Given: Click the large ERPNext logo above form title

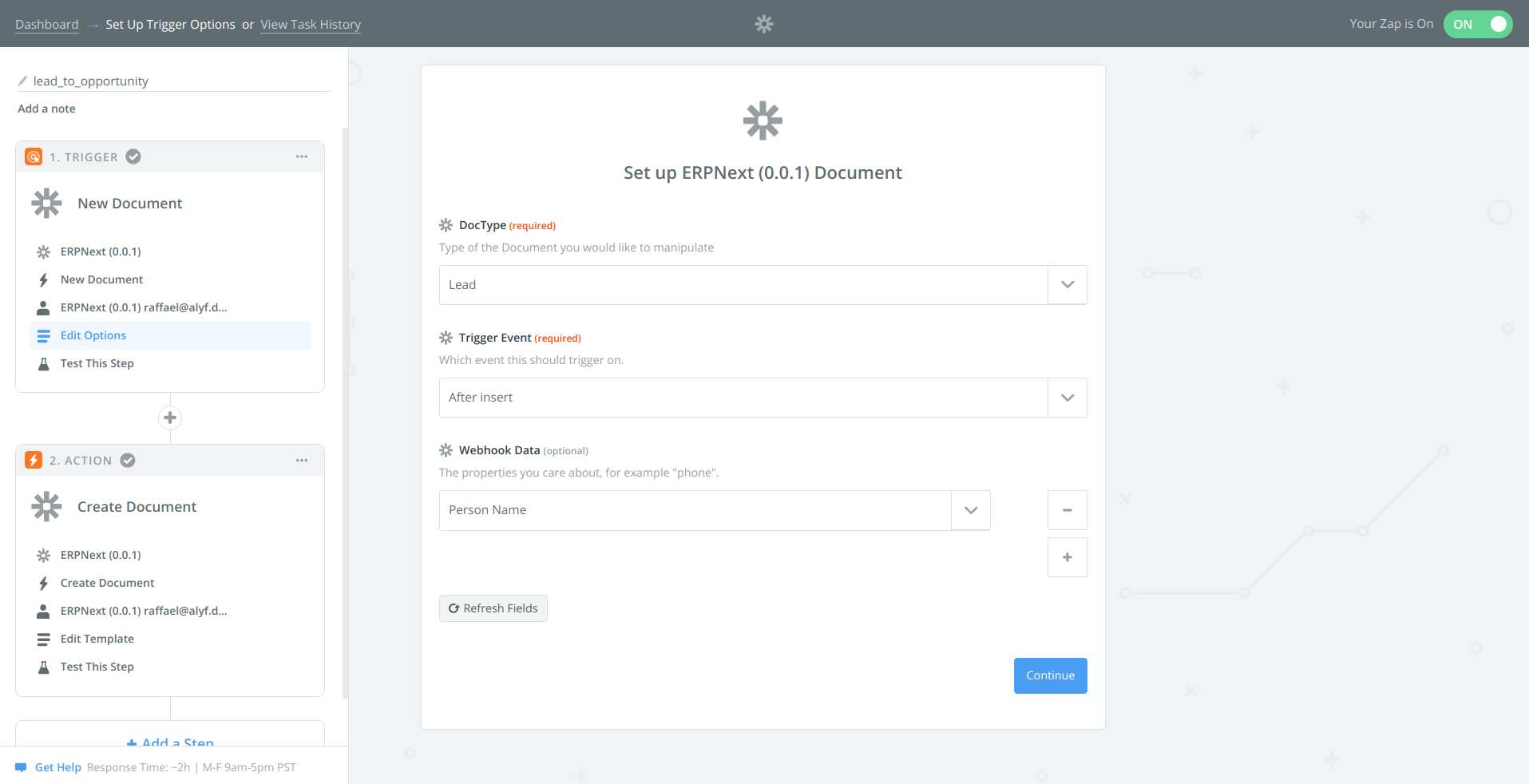Looking at the screenshot, I should click(763, 121).
